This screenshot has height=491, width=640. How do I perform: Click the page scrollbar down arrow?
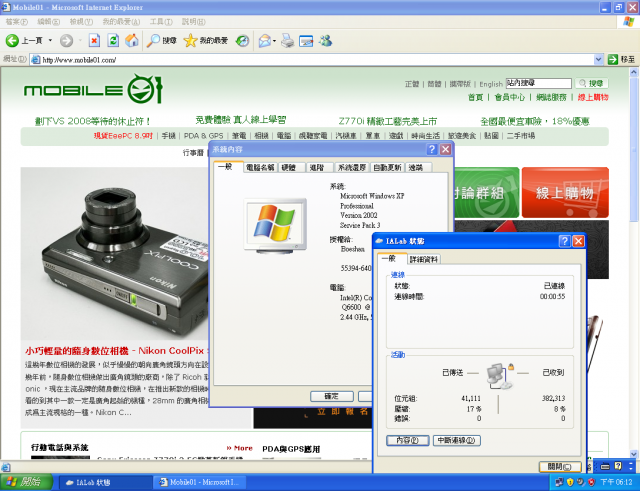634,454
